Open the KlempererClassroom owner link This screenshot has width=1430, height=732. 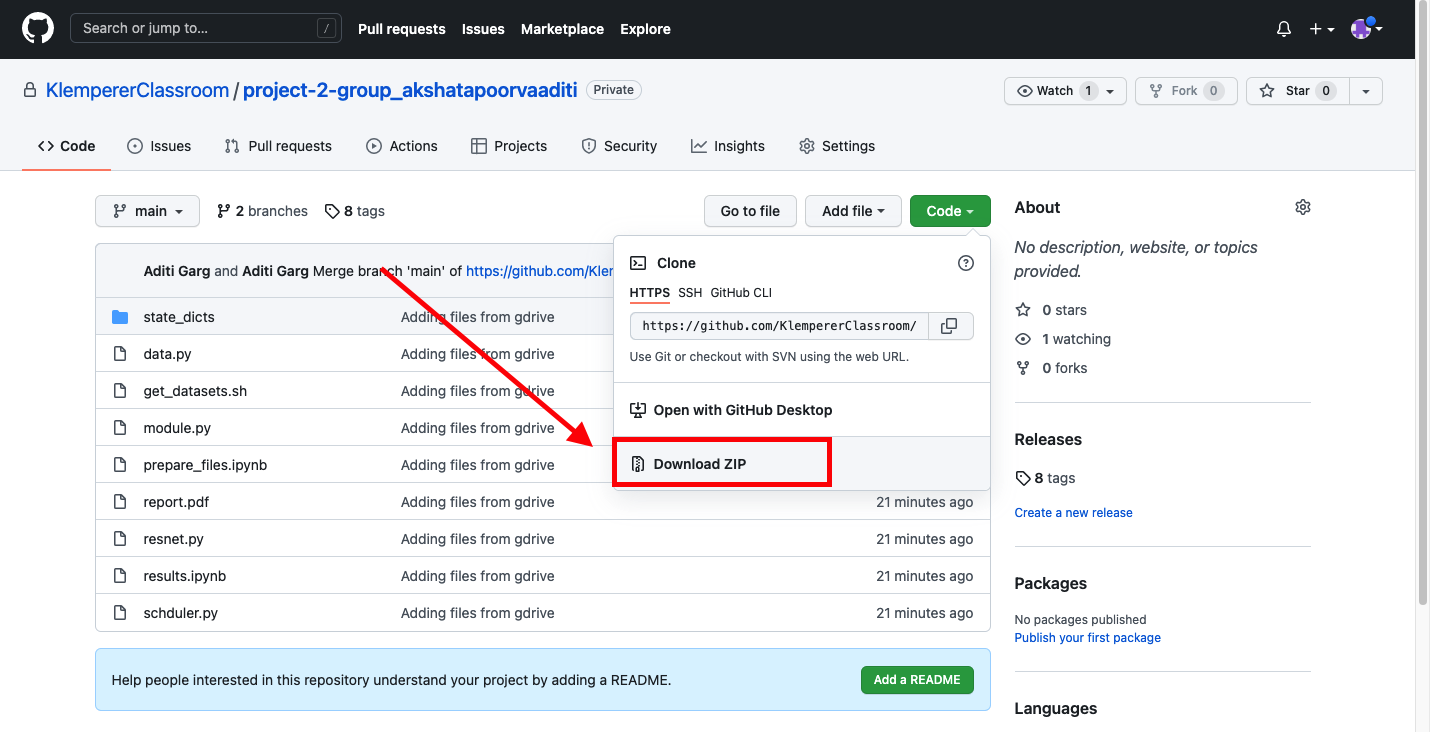point(138,90)
